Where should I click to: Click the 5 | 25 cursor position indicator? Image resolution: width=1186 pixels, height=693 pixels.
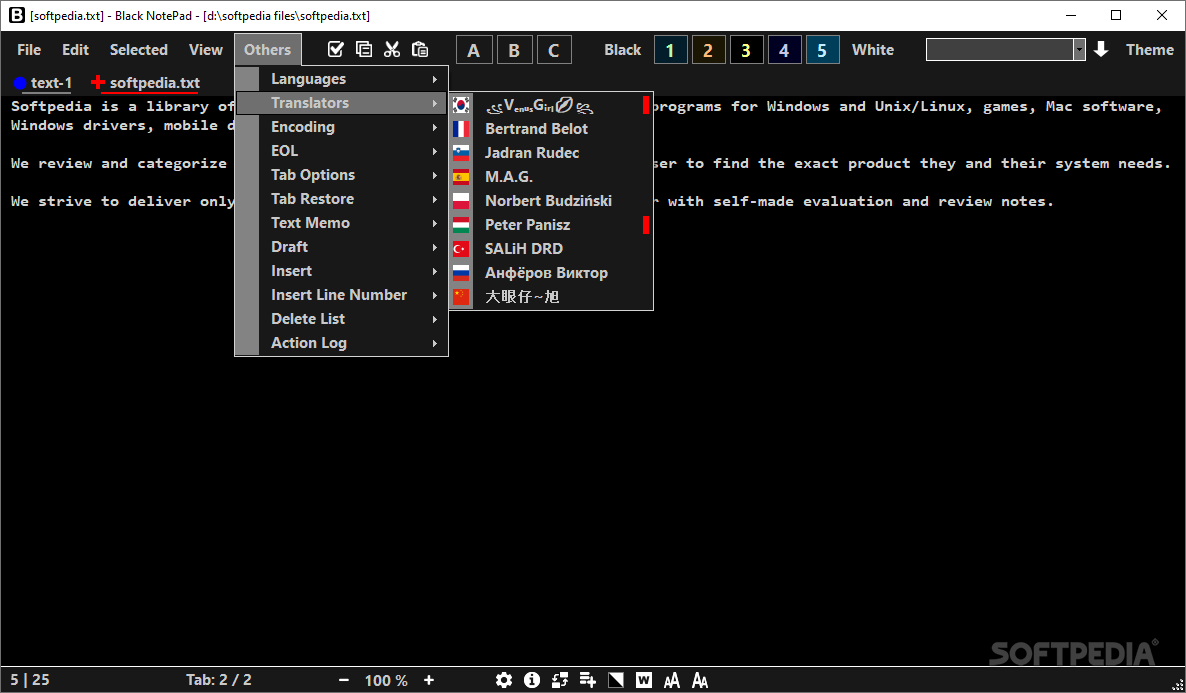point(30,680)
